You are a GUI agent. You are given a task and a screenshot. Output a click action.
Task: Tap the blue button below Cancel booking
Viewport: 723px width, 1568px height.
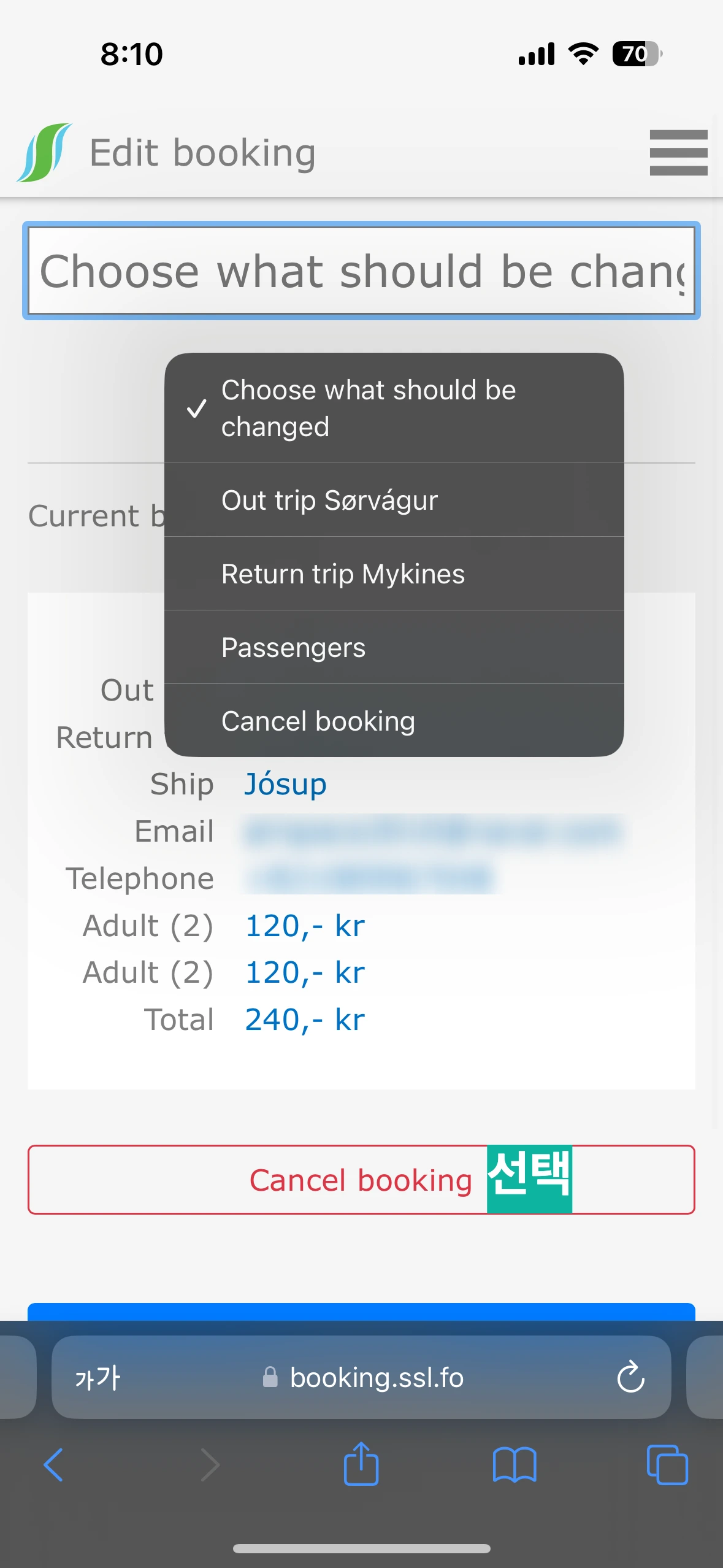(x=361, y=1312)
